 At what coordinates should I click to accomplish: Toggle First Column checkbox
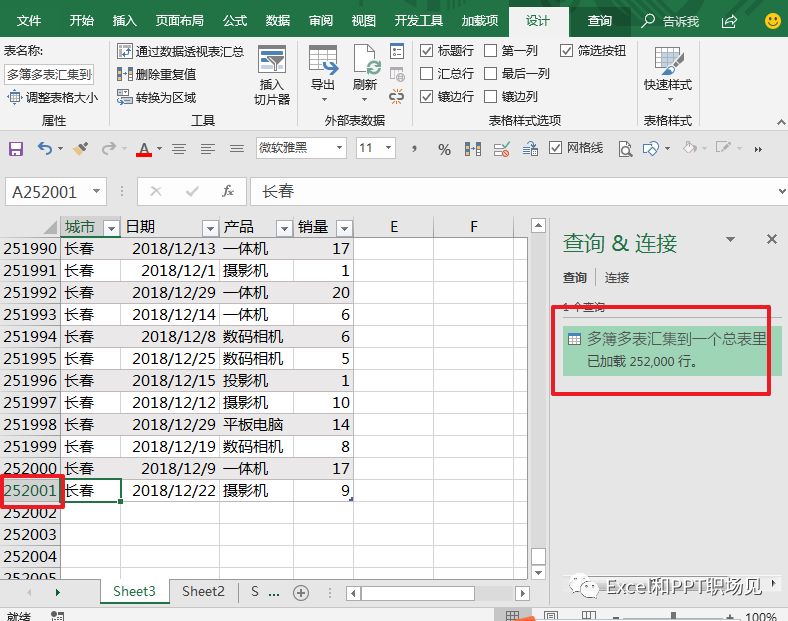(490, 50)
